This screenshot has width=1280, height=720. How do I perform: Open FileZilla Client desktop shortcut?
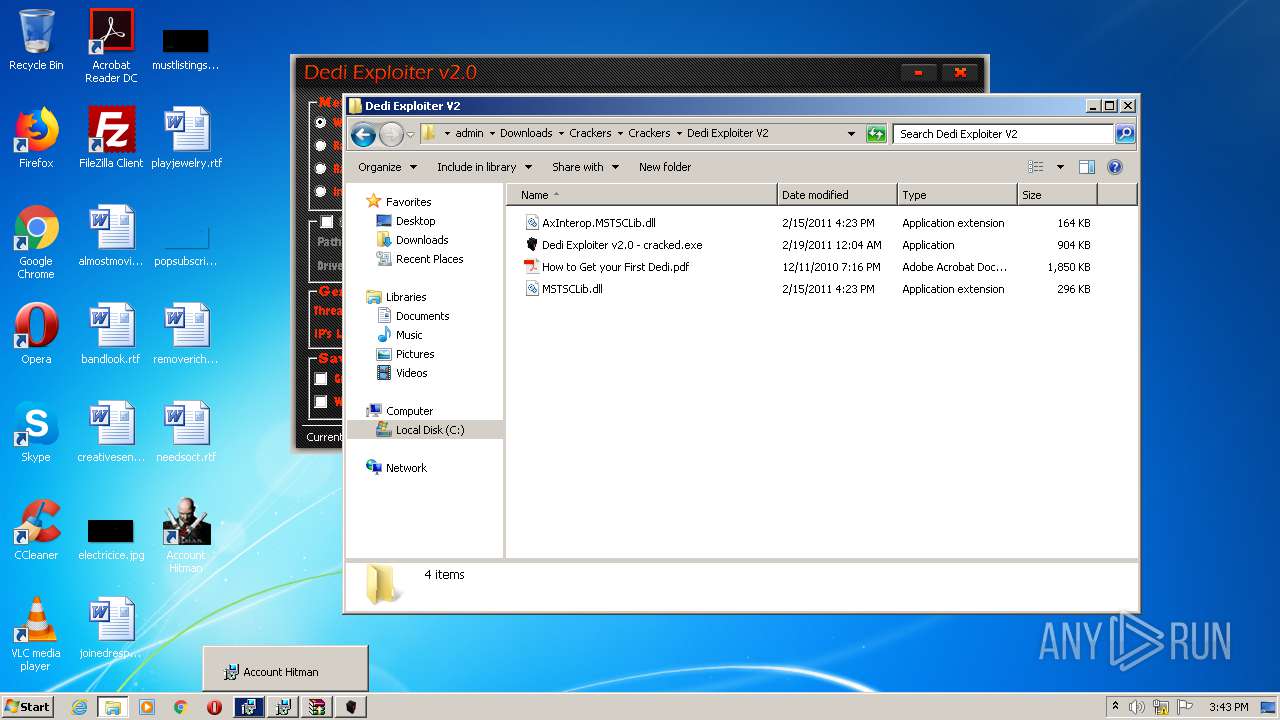(x=111, y=138)
